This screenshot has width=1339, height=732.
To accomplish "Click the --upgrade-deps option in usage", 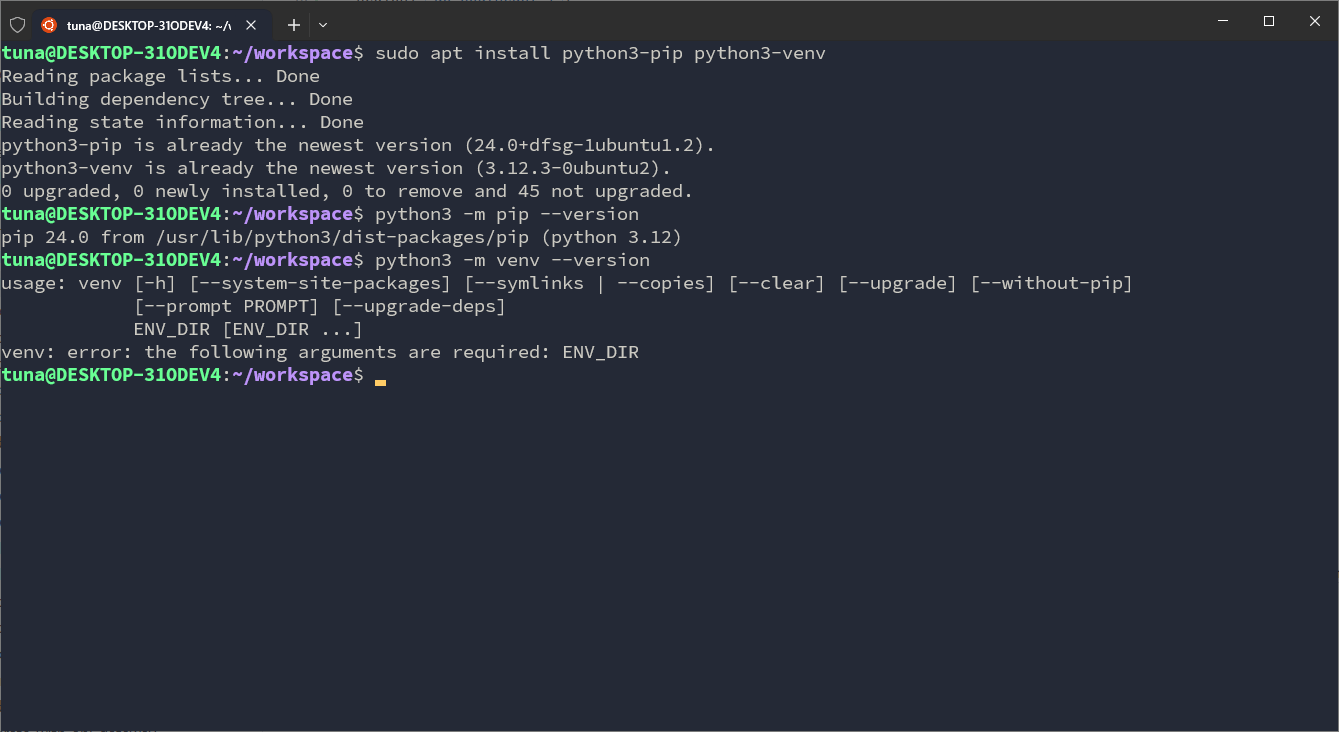I will click(x=419, y=306).
